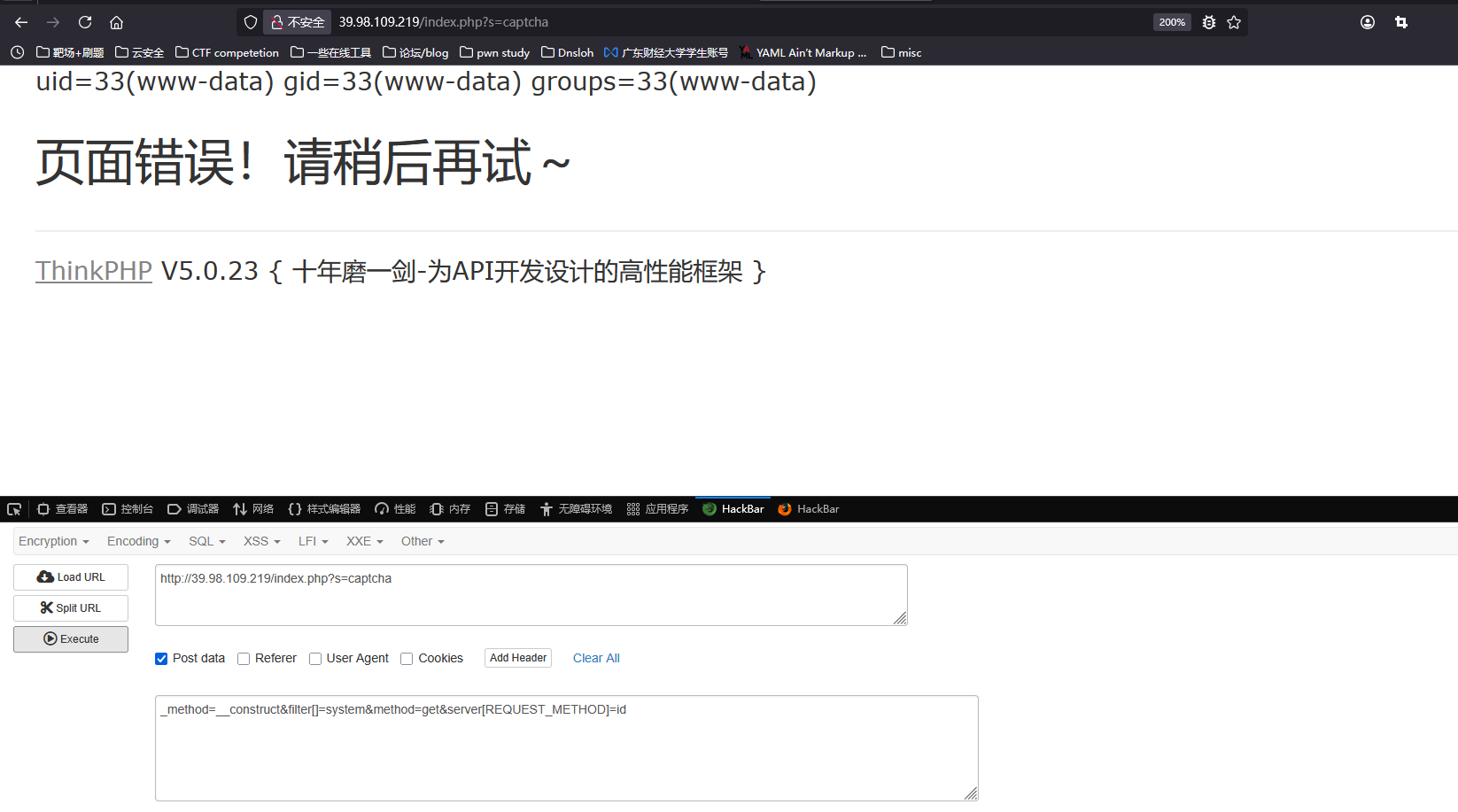This screenshot has height=812, width=1458.
Task: Expand the LFI dropdown menu
Action: coord(314,541)
